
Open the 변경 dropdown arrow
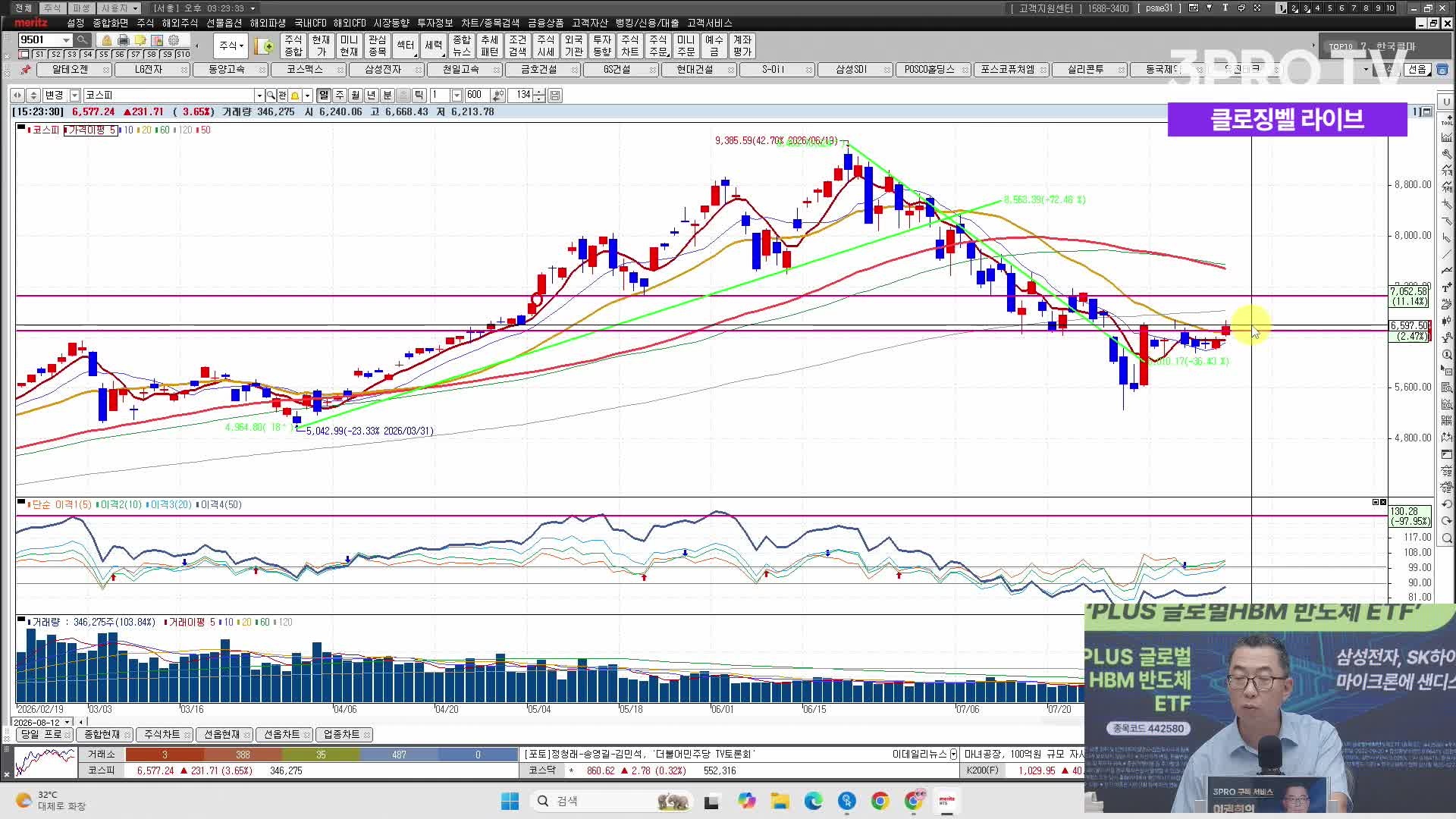click(74, 96)
